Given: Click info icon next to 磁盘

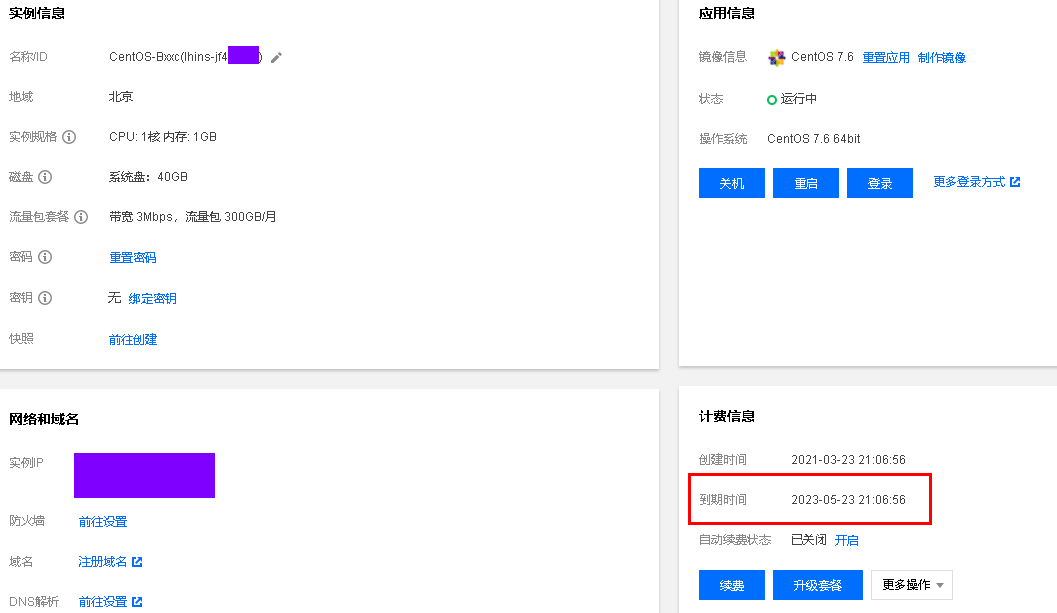Looking at the screenshot, I should click(45, 177).
